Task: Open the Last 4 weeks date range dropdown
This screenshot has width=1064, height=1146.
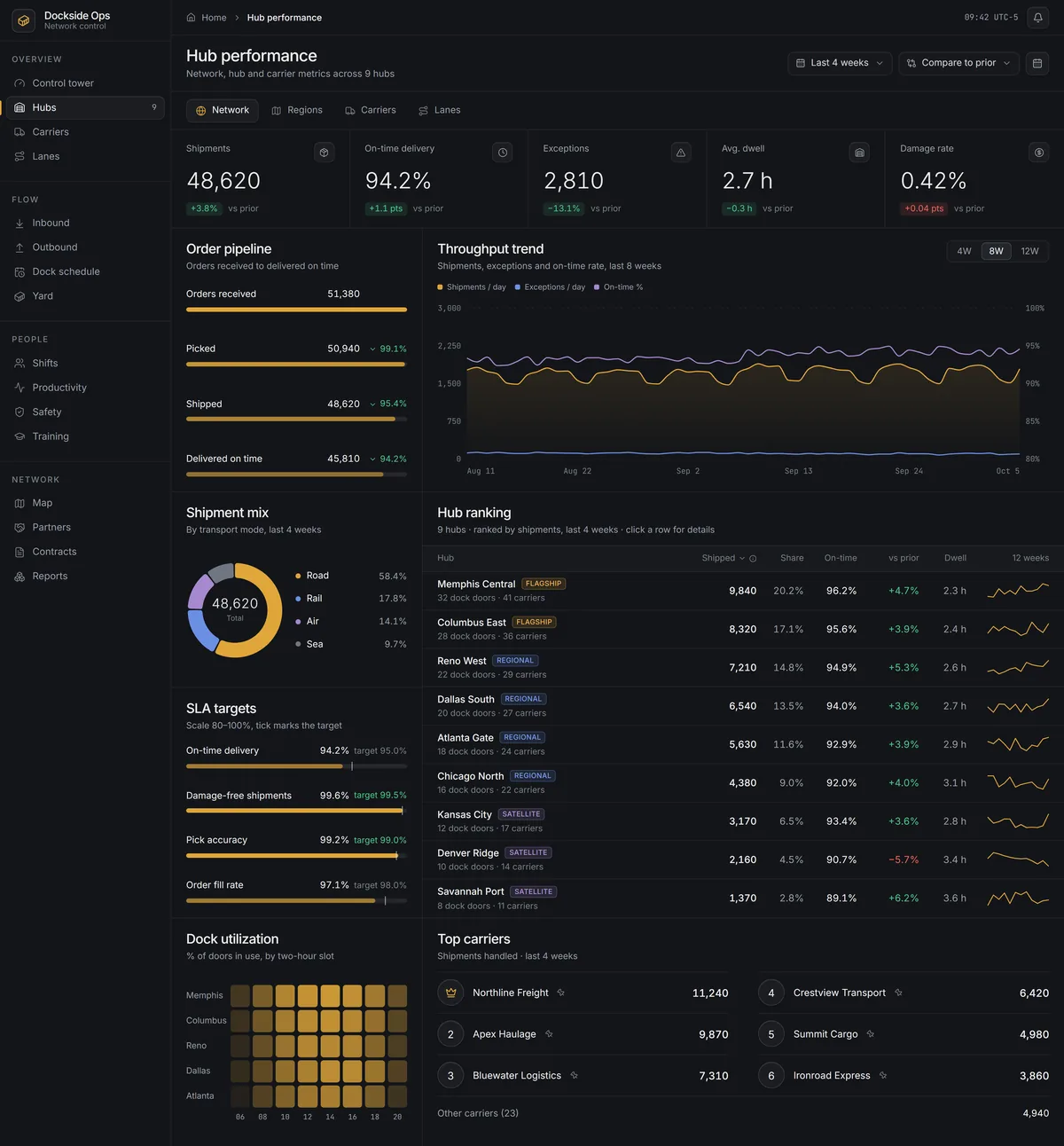Action: pyautogui.click(x=840, y=63)
